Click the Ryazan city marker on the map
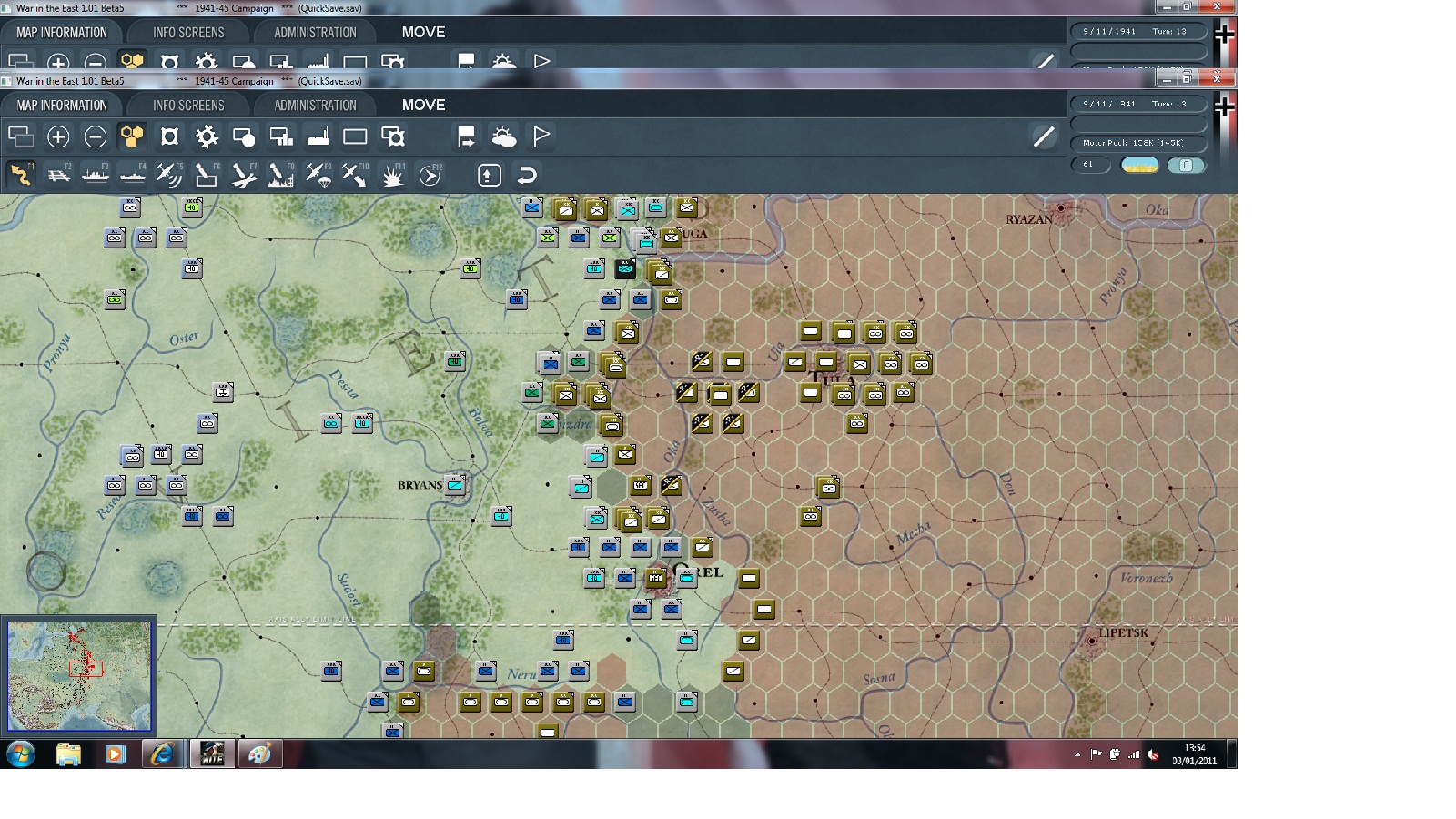 [1061, 211]
